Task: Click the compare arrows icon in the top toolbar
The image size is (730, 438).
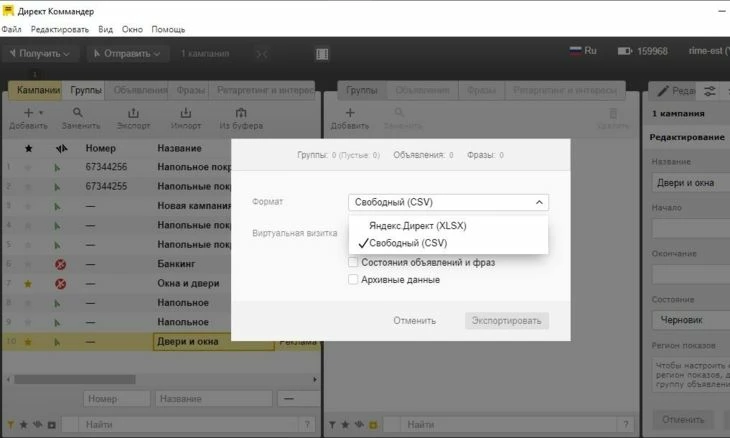Action: 262,54
